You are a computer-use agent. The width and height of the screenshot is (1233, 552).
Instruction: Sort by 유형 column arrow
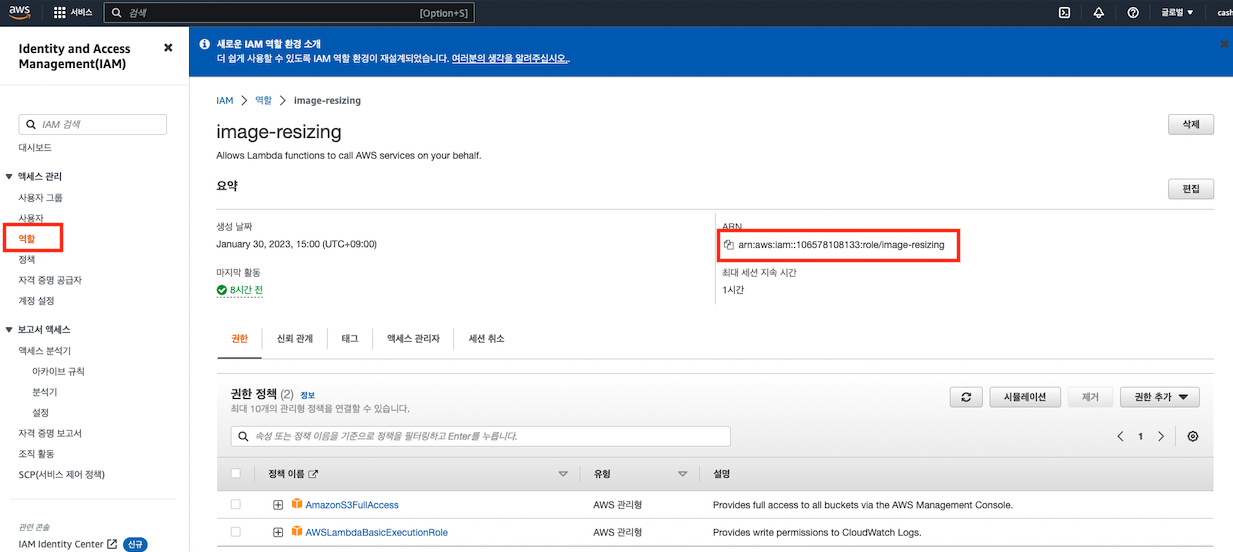click(683, 474)
